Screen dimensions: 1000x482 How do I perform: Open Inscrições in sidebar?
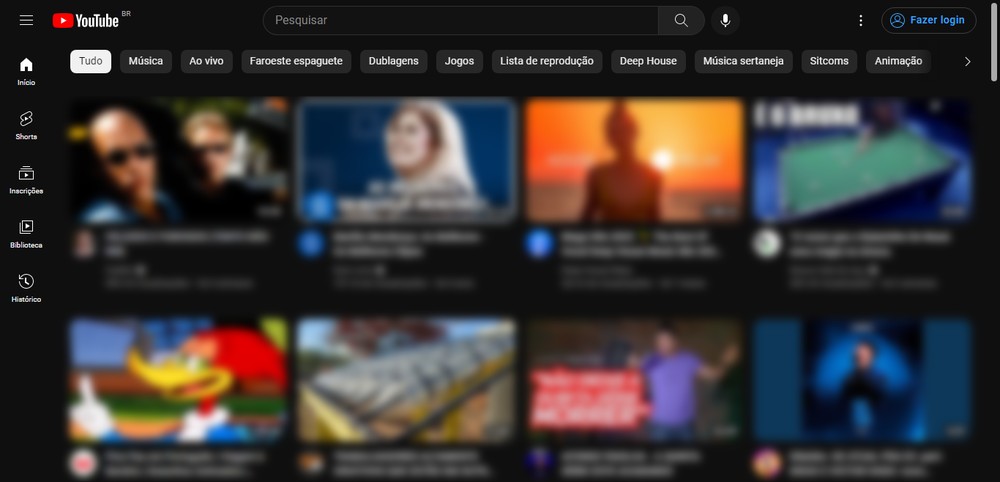(26, 180)
